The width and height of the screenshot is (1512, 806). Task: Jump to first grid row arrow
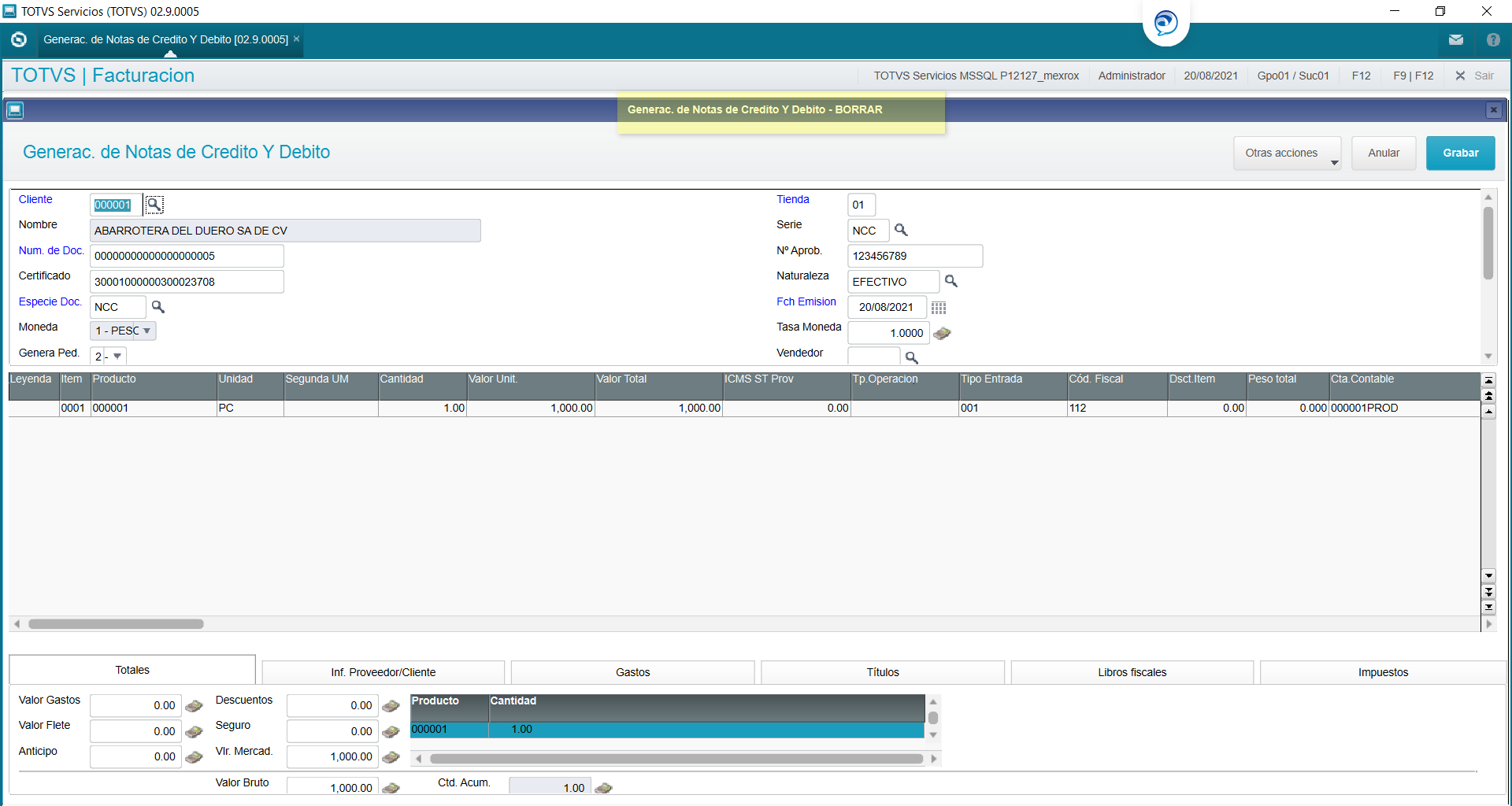point(1488,380)
